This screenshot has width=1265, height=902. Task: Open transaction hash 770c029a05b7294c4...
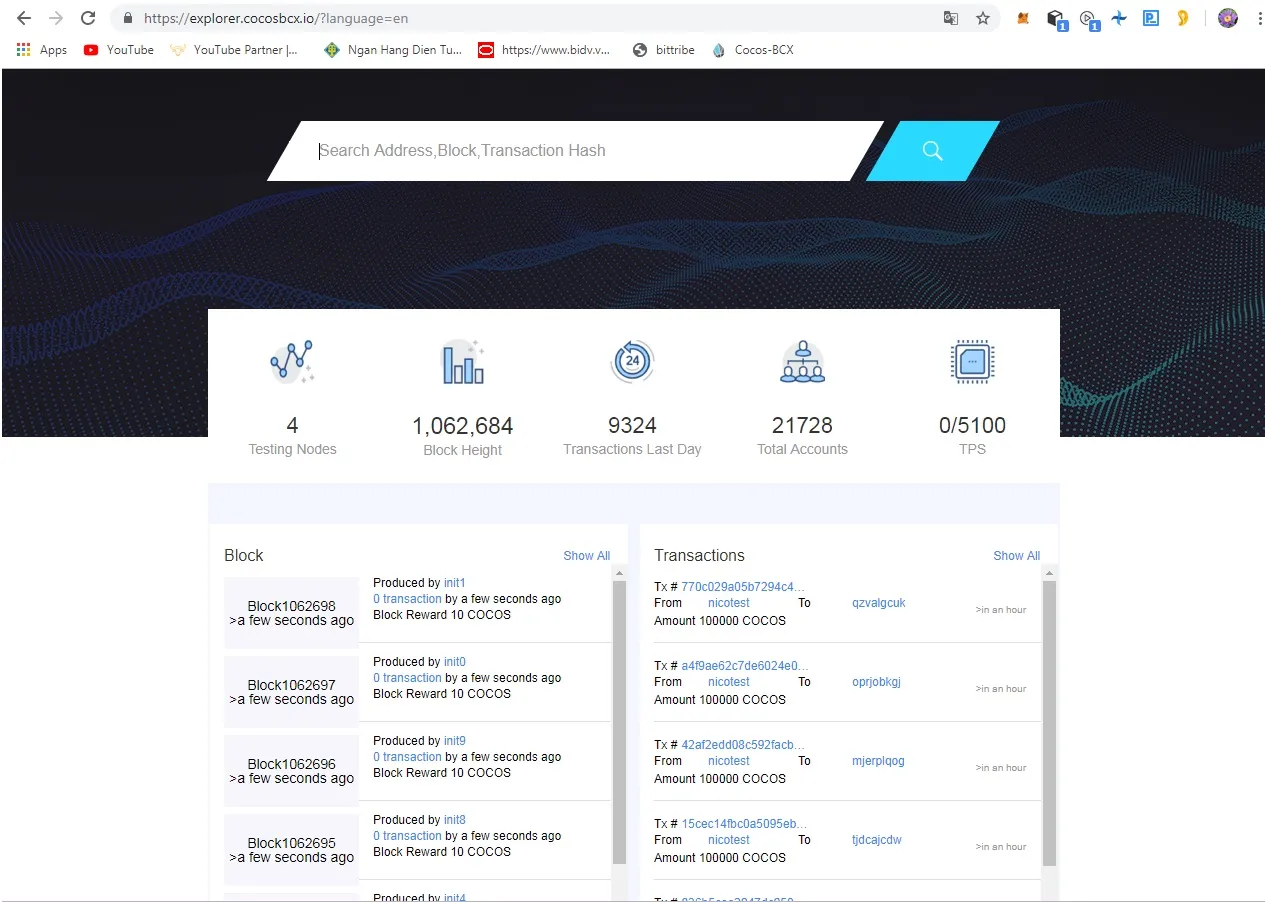[x=743, y=587]
